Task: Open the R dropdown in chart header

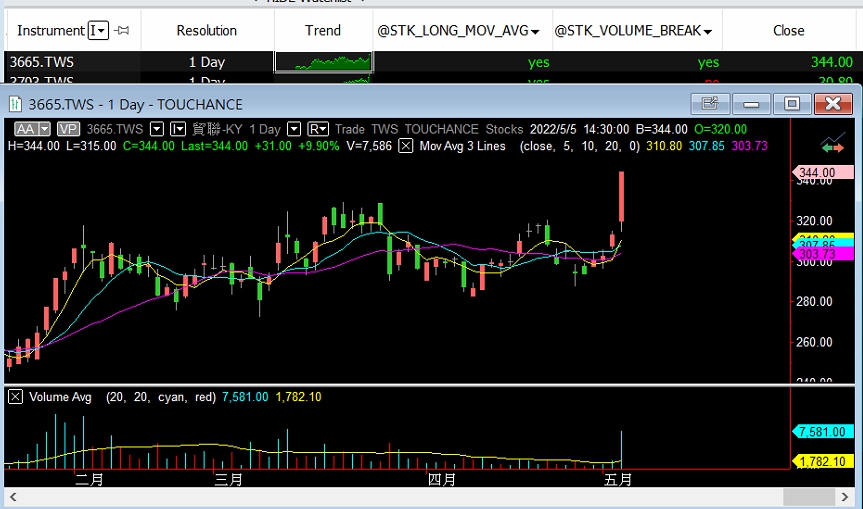Action: point(318,129)
